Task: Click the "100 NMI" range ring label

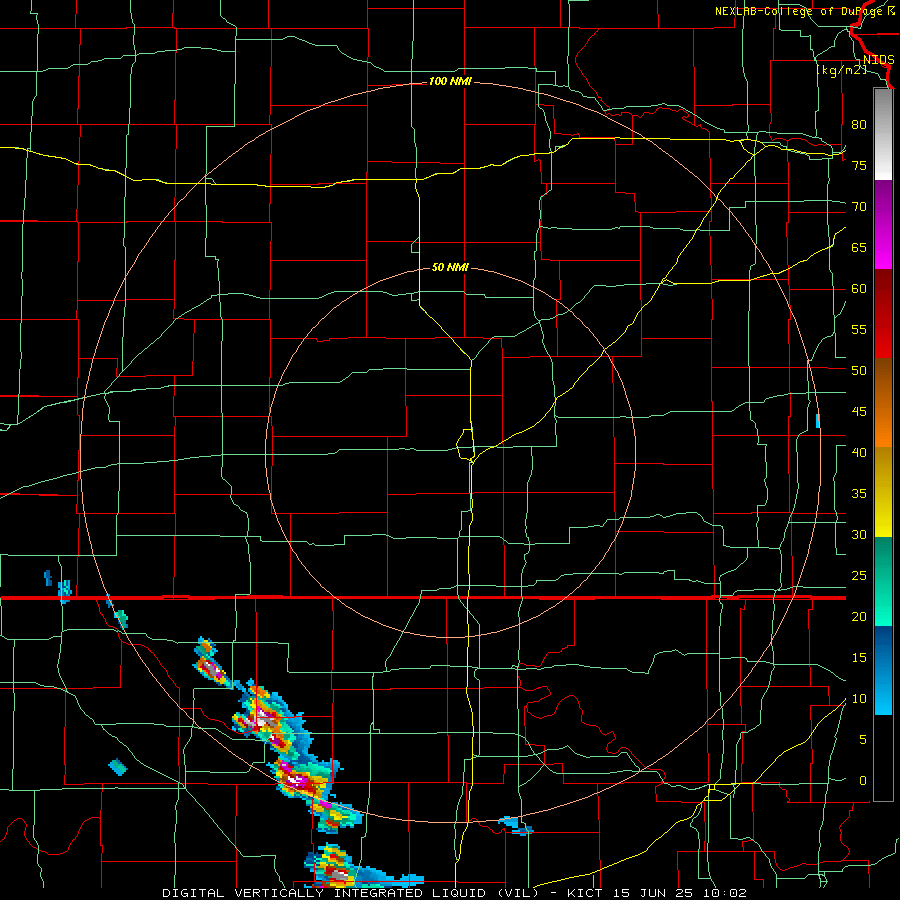Action: coord(450,82)
